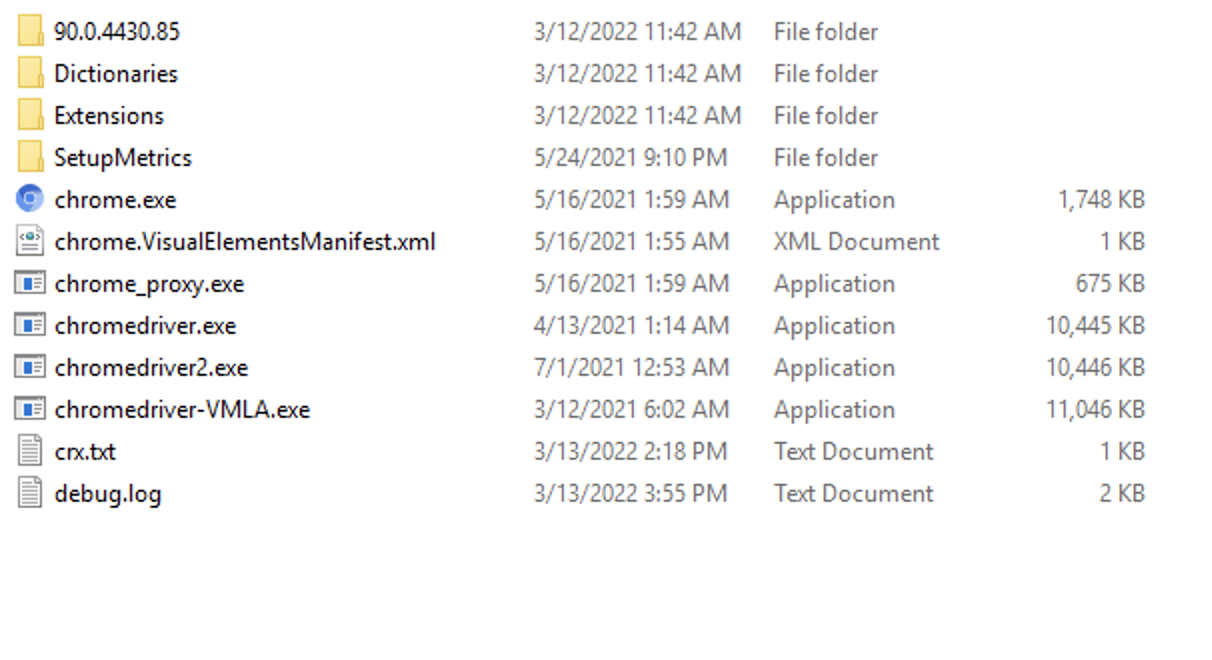
Task: Click the debug.log text document icon
Action: click(x=30, y=493)
